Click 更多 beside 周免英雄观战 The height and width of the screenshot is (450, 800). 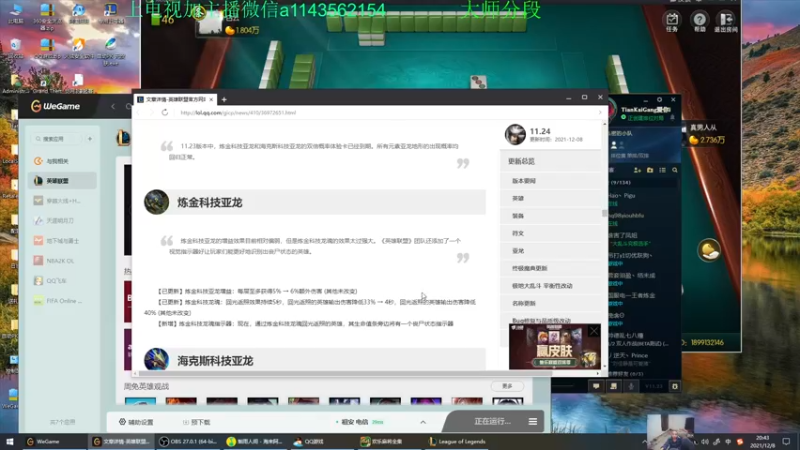pyautogui.click(x=507, y=386)
